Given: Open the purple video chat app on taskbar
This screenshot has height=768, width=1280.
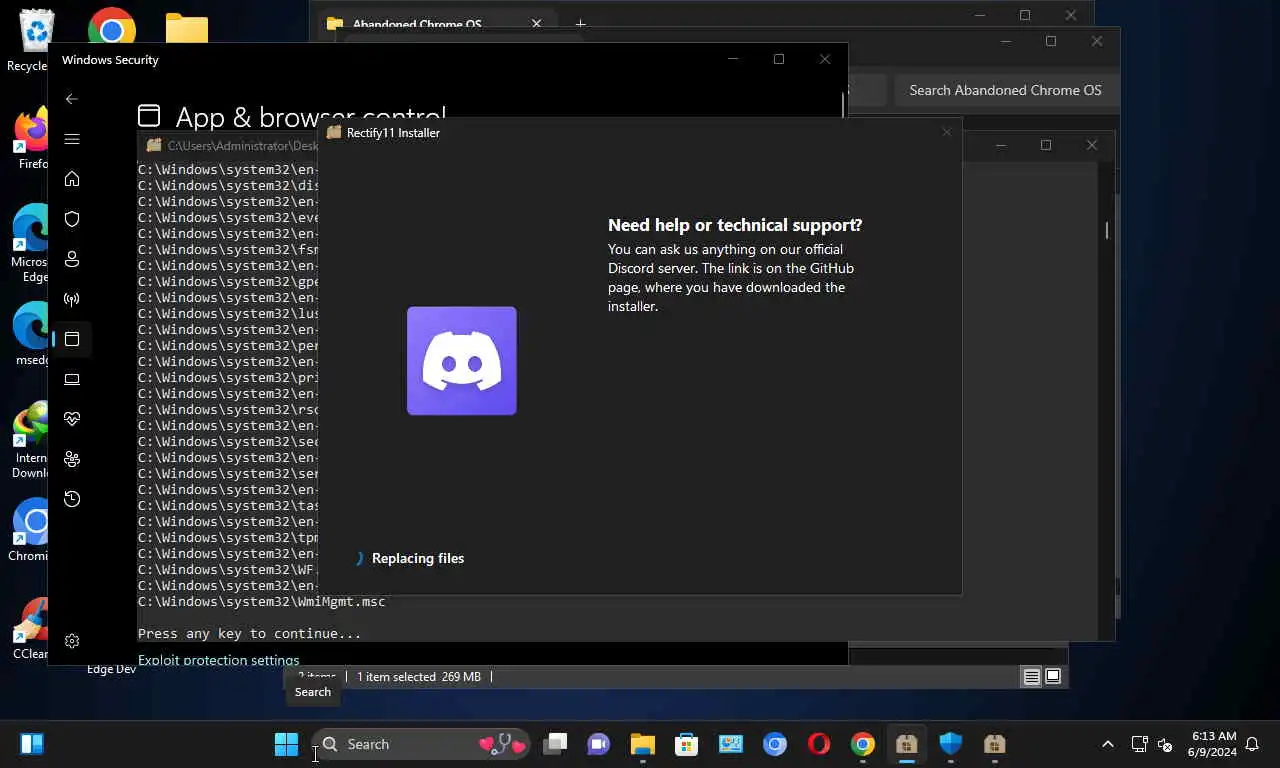Looking at the screenshot, I should click(x=599, y=744).
